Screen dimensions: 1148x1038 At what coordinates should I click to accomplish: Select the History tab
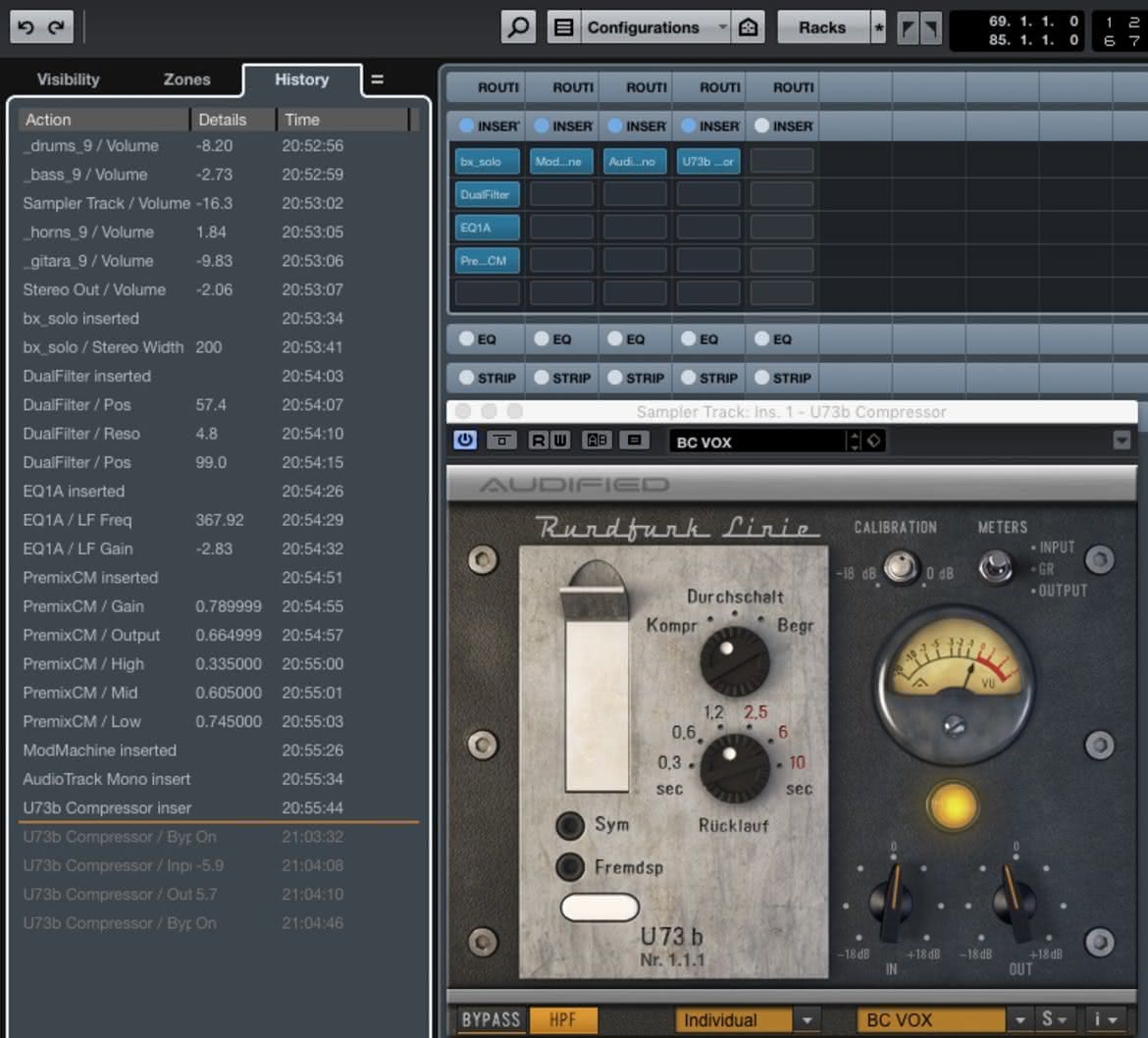301,79
